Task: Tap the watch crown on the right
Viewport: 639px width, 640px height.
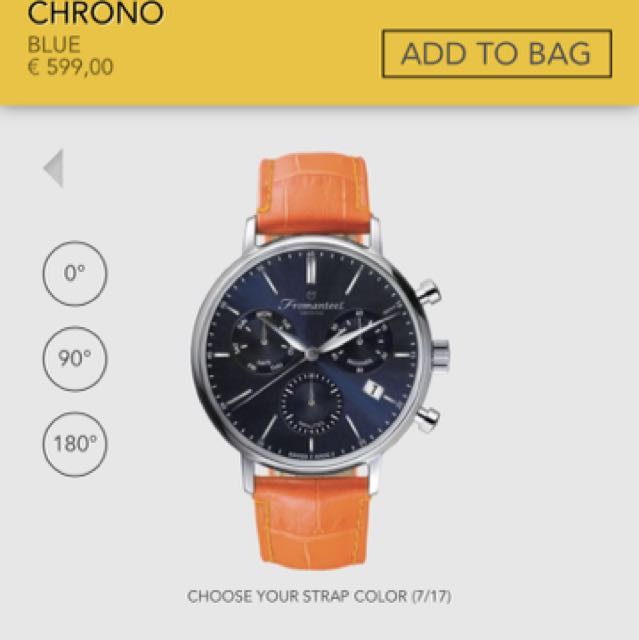Action: pos(441,354)
